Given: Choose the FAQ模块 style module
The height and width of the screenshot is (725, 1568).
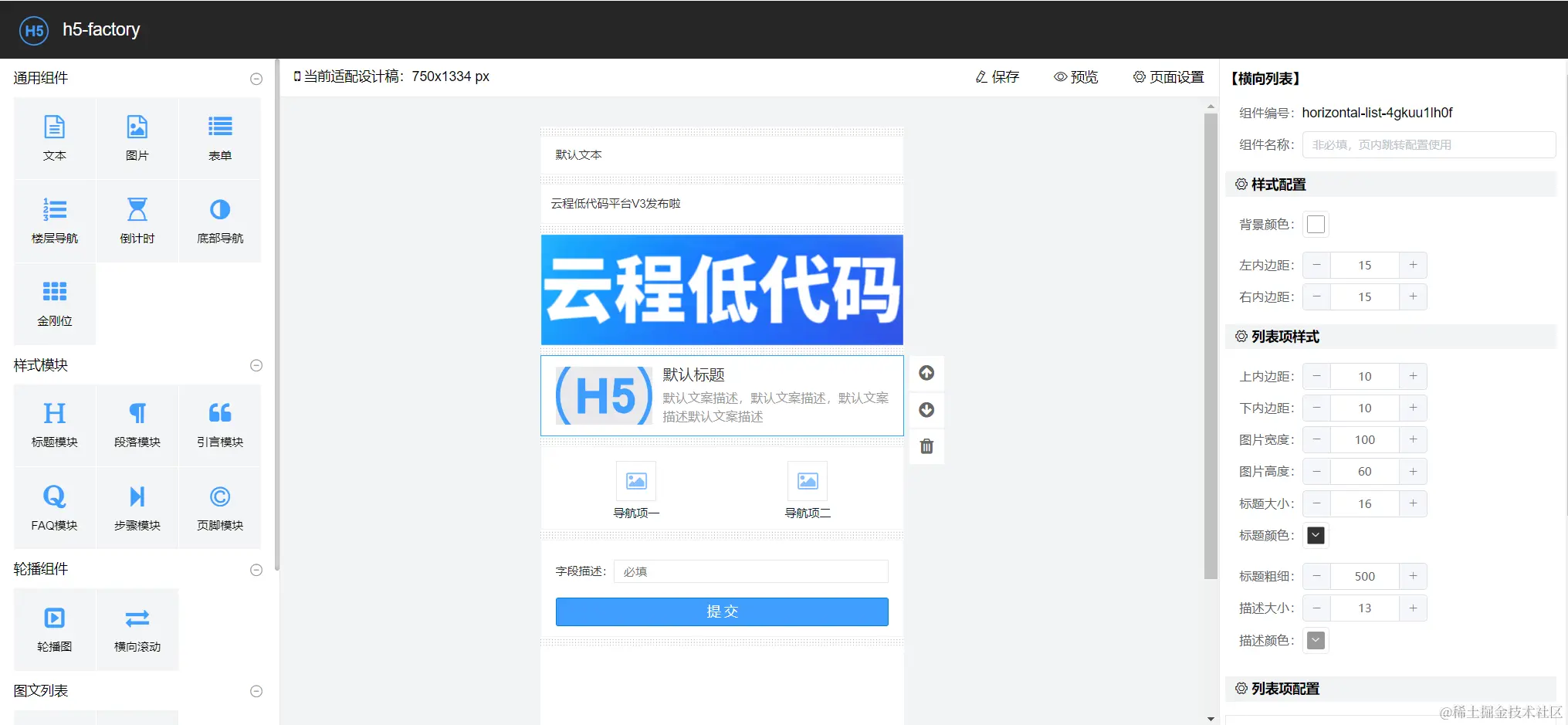Looking at the screenshot, I should click(55, 497).
